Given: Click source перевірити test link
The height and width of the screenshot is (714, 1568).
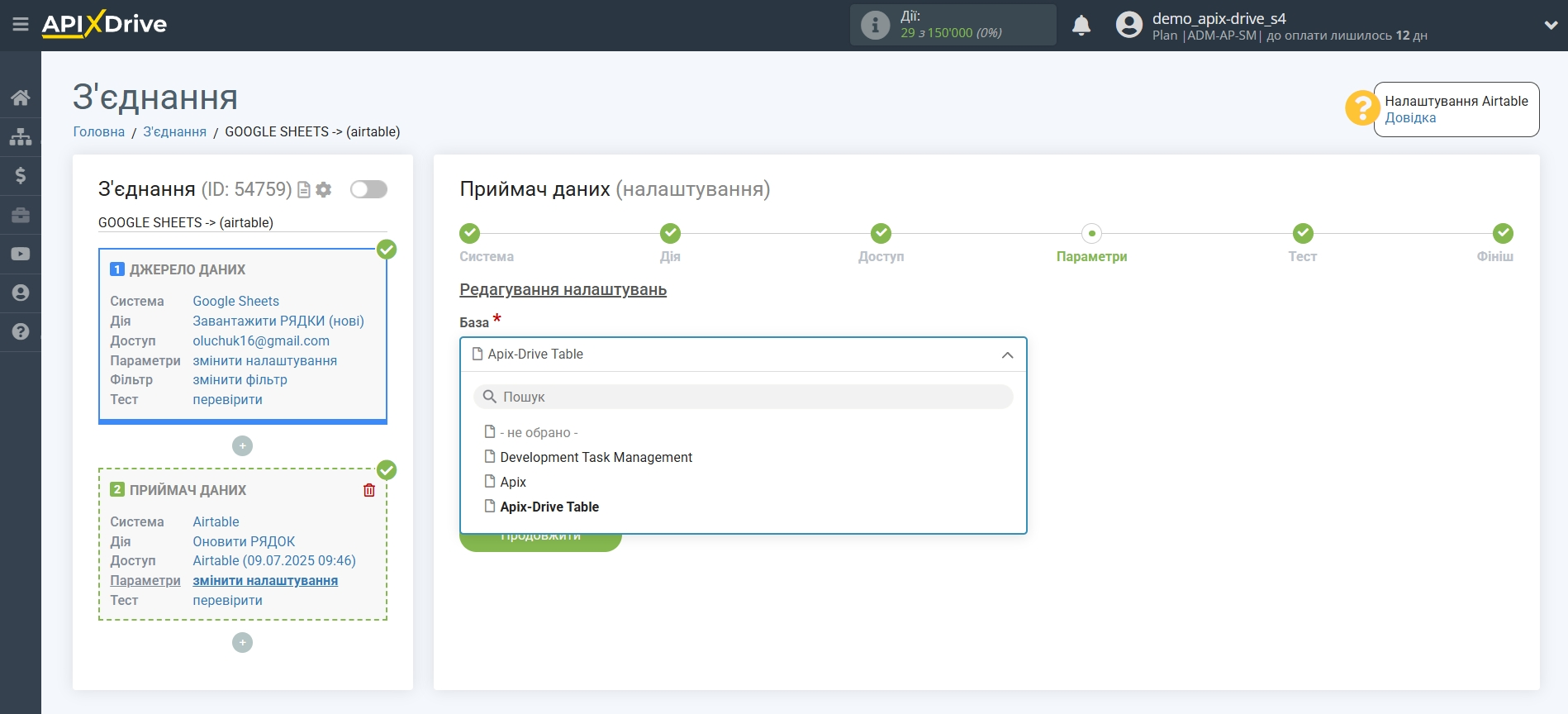Looking at the screenshot, I should tap(227, 399).
